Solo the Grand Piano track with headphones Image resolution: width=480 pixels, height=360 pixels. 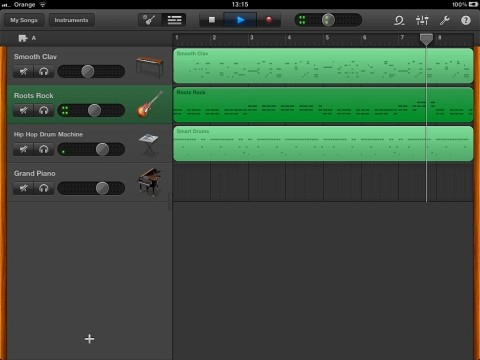coord(44,188)
